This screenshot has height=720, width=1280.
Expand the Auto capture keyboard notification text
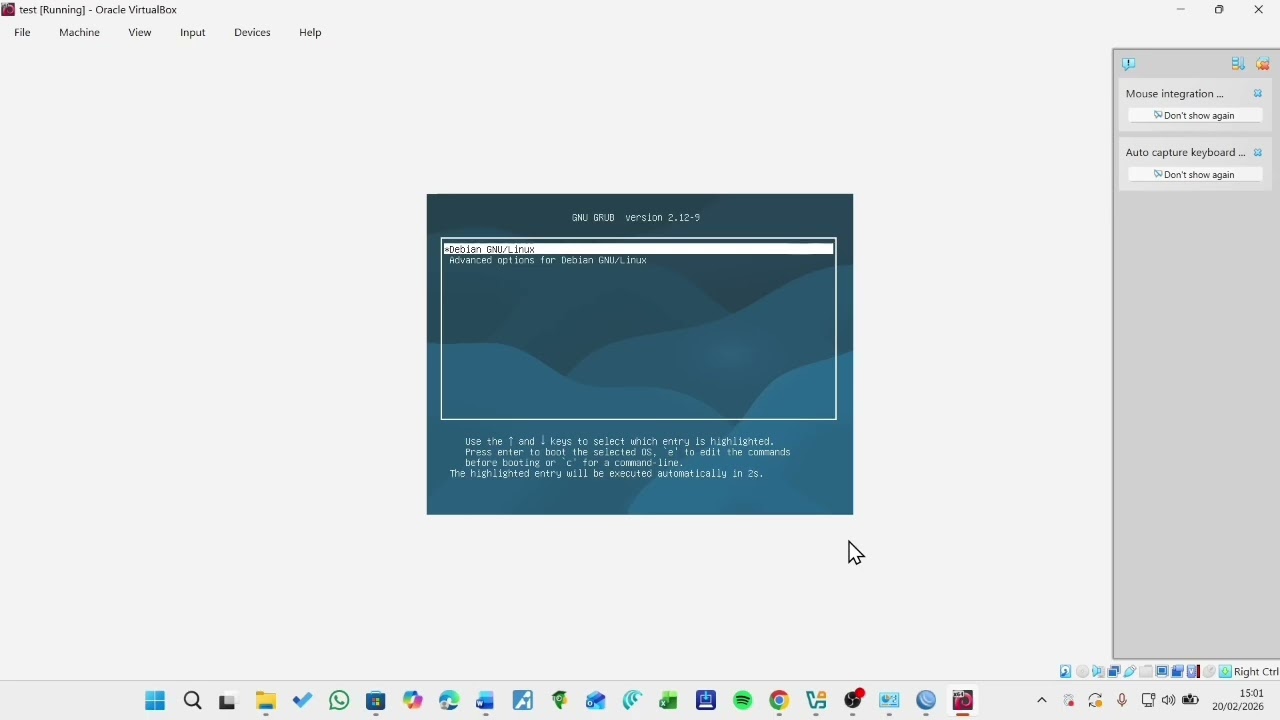[1186, 153]
